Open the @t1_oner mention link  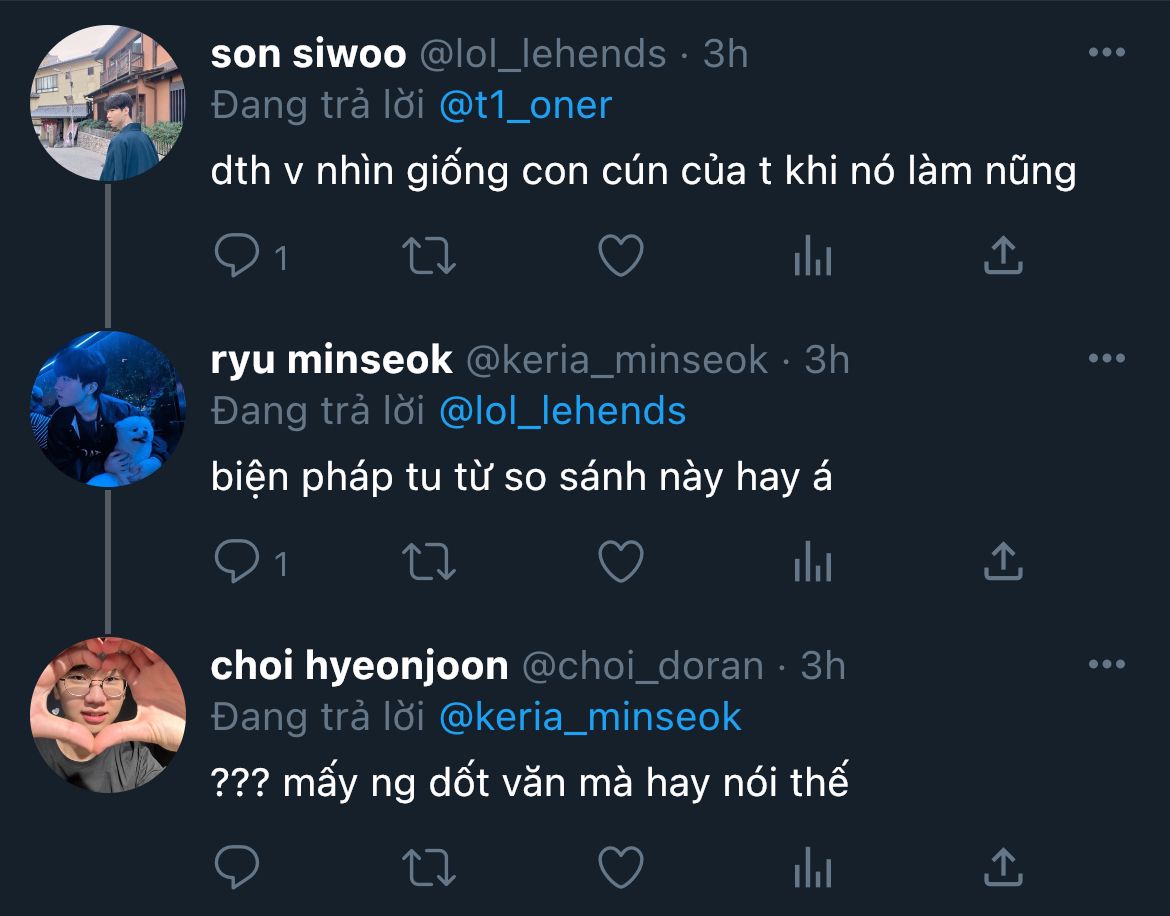525,105
